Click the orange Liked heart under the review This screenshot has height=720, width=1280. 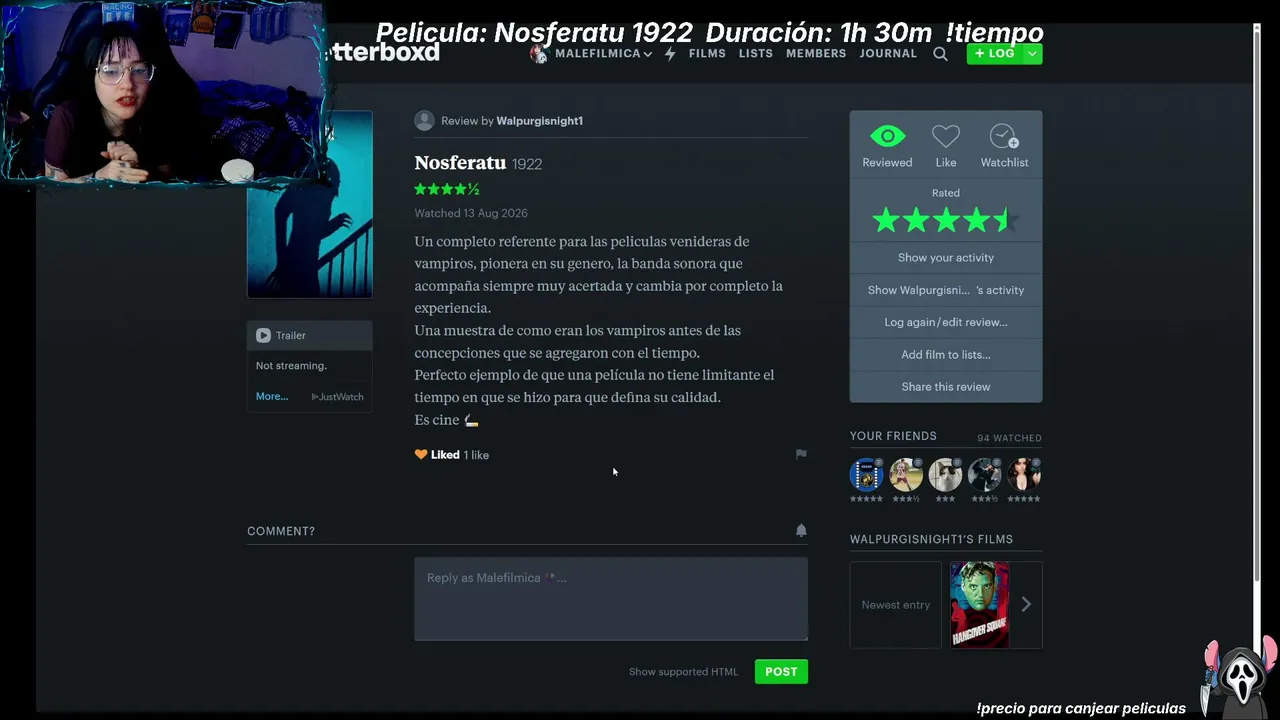421,455
